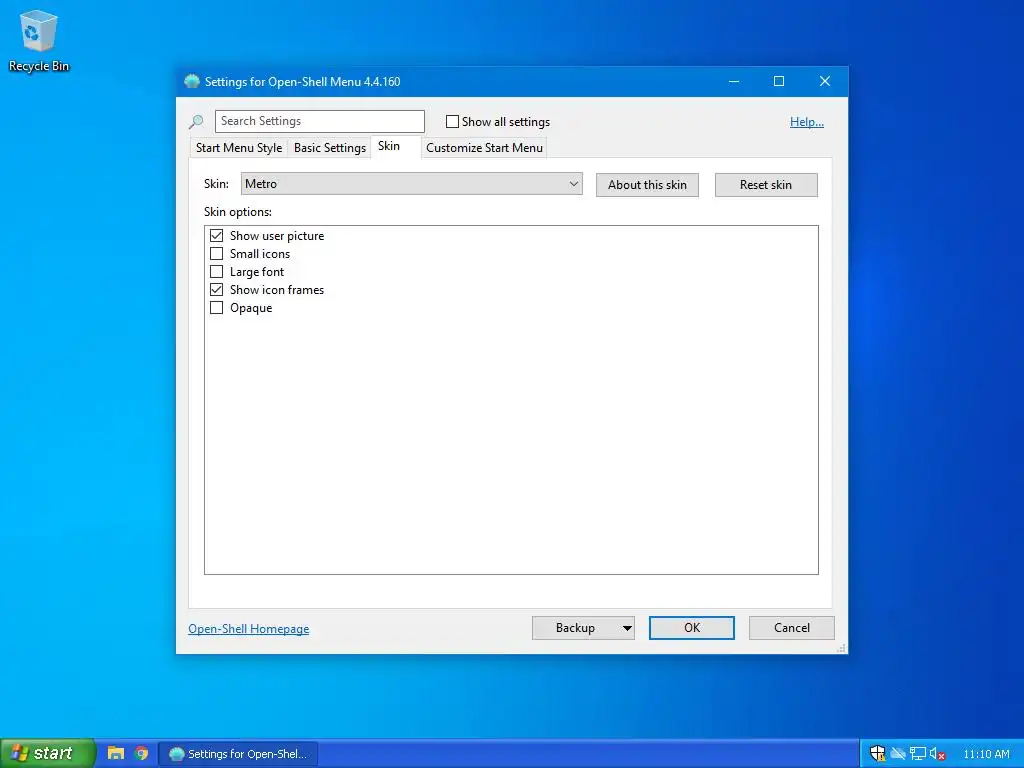Maximize the Open-Shell settings window
Screen dimensions: 1024x768
click(x=778, y=81)
